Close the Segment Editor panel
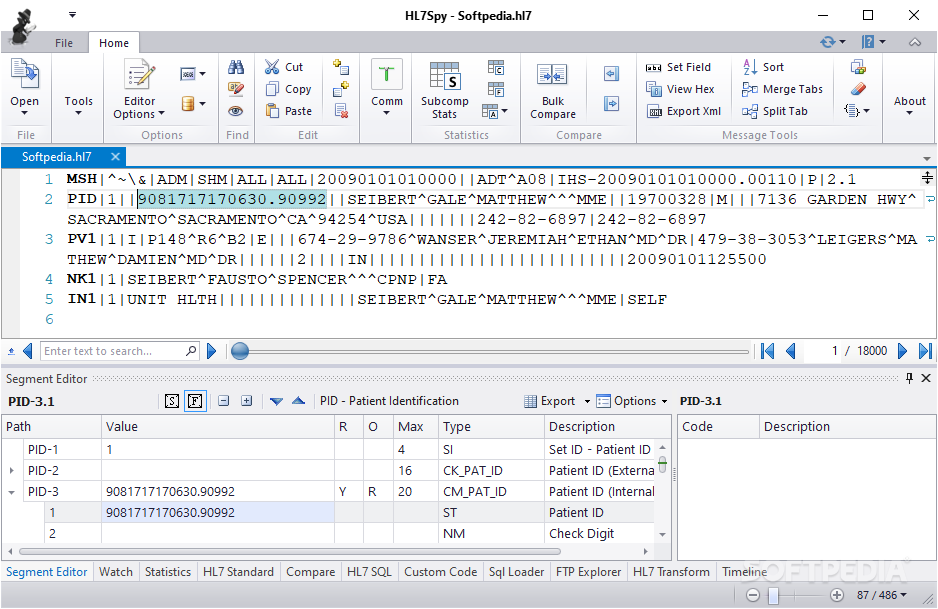 click(926, 378)
